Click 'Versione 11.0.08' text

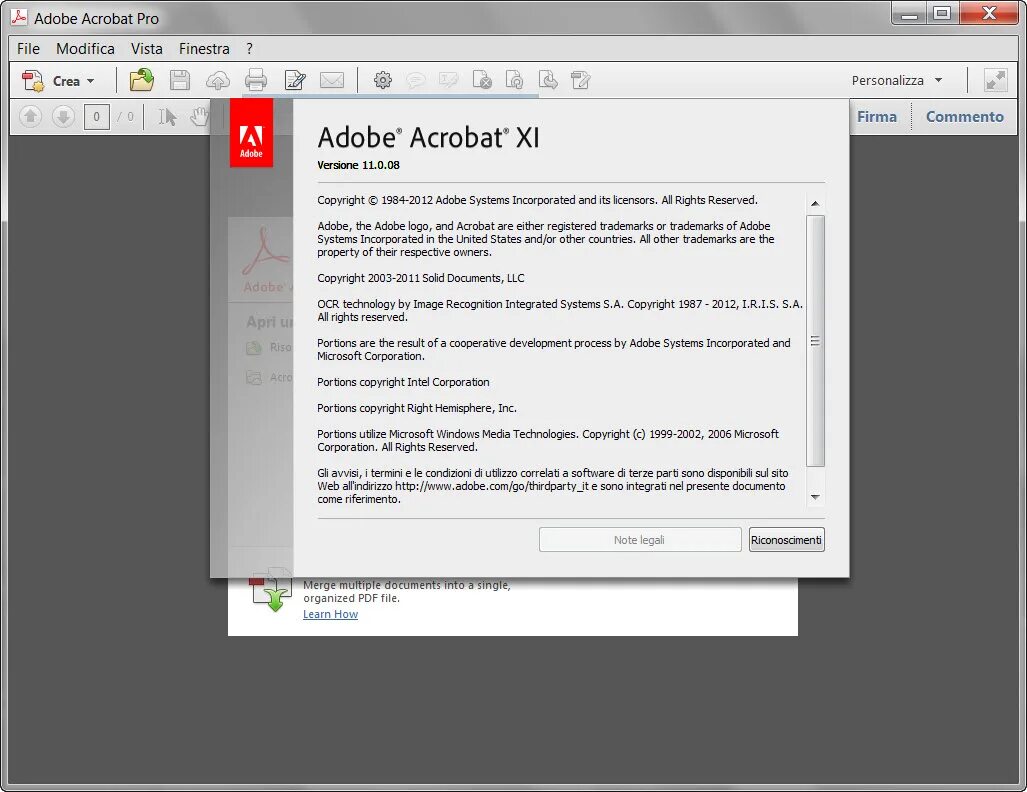click(x=358, y=165)
